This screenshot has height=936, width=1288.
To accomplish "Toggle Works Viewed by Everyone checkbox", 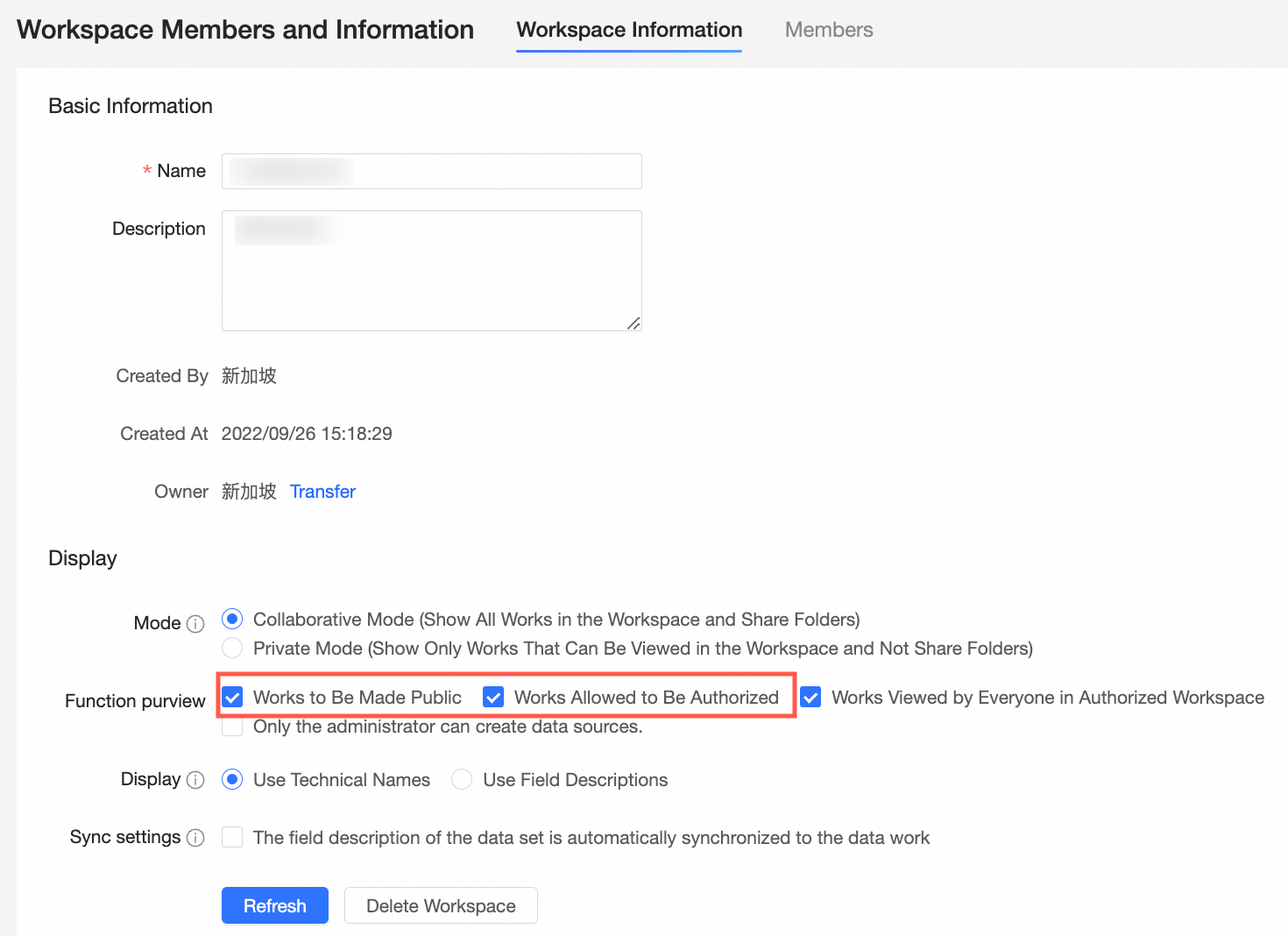I will [810, 698].
